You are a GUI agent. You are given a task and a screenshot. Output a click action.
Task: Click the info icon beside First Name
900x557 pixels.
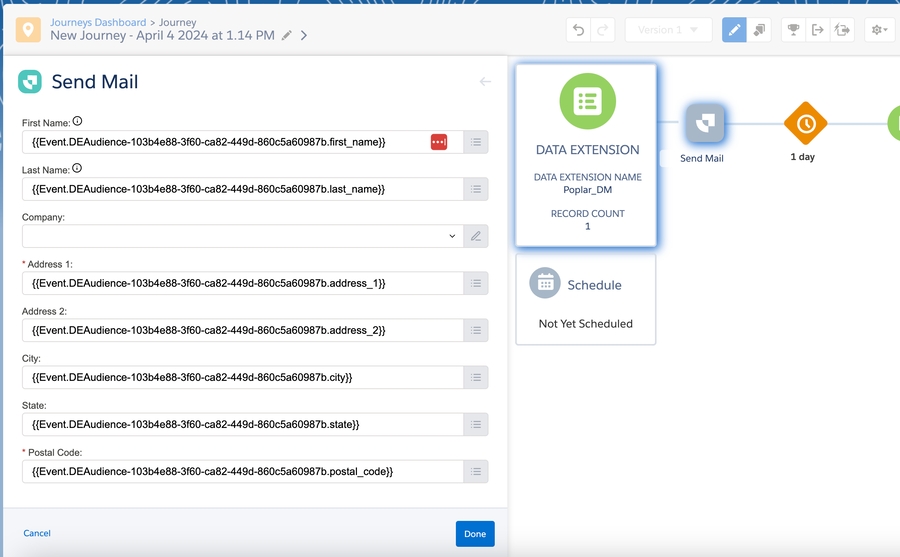coord(77,122)
